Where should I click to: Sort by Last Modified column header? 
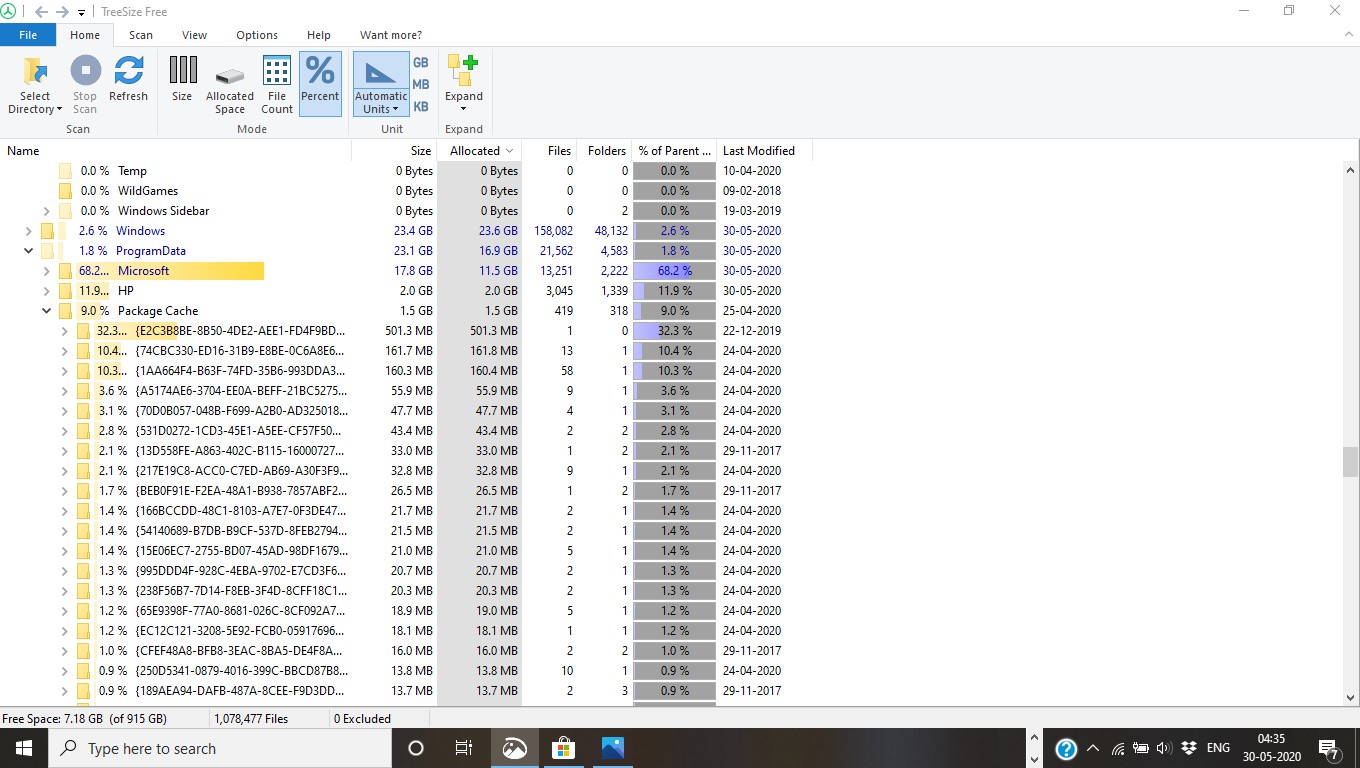click(x=765, y=151)
